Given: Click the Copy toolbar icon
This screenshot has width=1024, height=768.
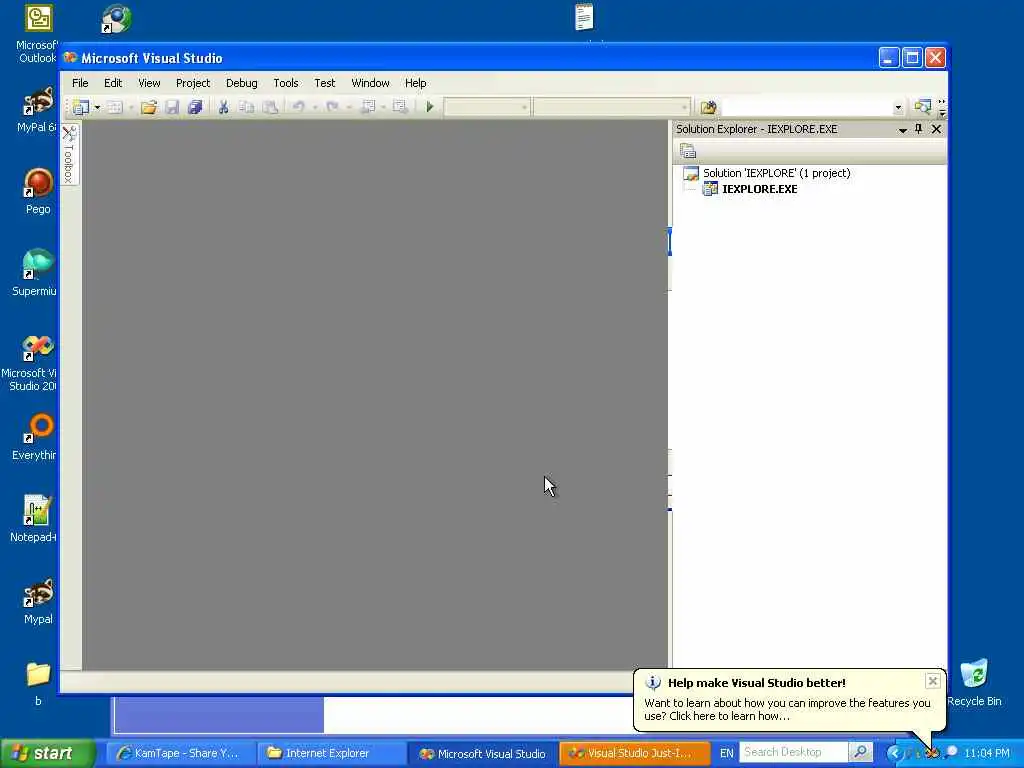Looking at the screenshot, I should [x=246, y=107].
